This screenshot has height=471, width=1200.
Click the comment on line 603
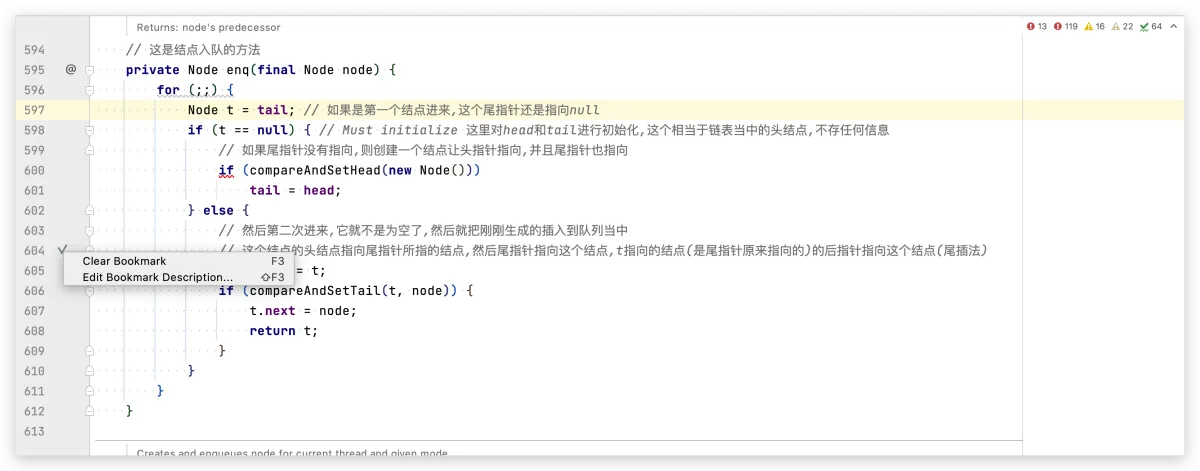(x=423, y=230)
